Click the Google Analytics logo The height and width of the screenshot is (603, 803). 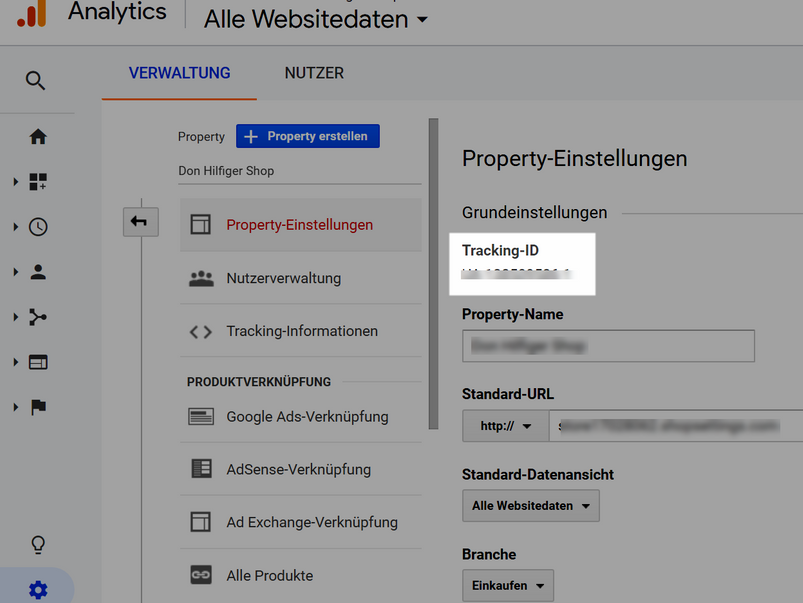32,14
